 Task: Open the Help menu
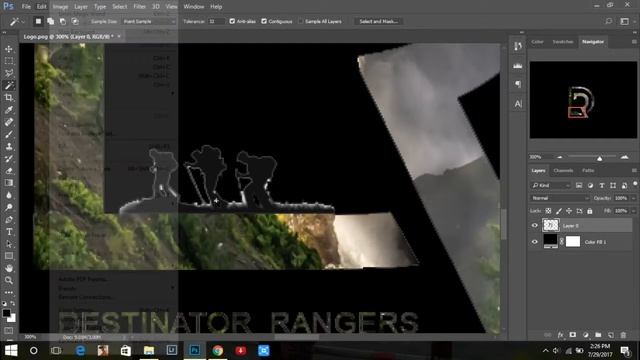(x=216, y=7)
